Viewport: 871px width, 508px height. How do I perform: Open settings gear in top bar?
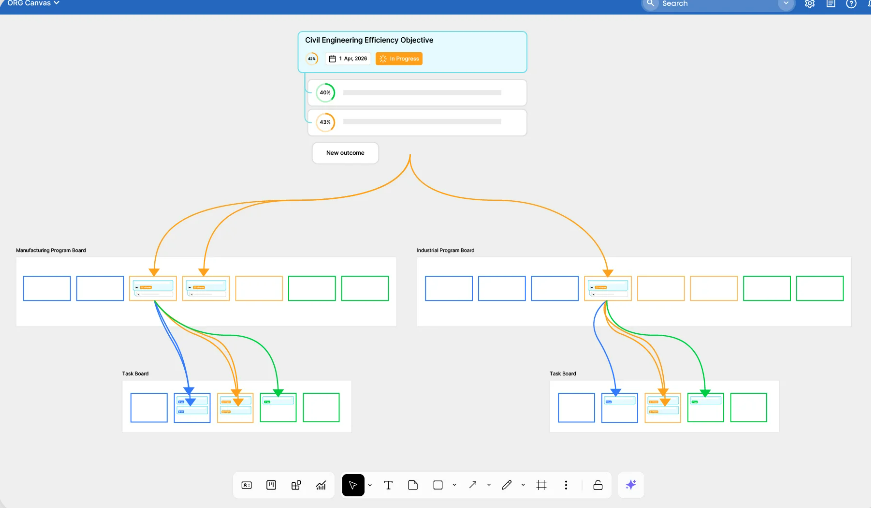[x=810, y=4]
